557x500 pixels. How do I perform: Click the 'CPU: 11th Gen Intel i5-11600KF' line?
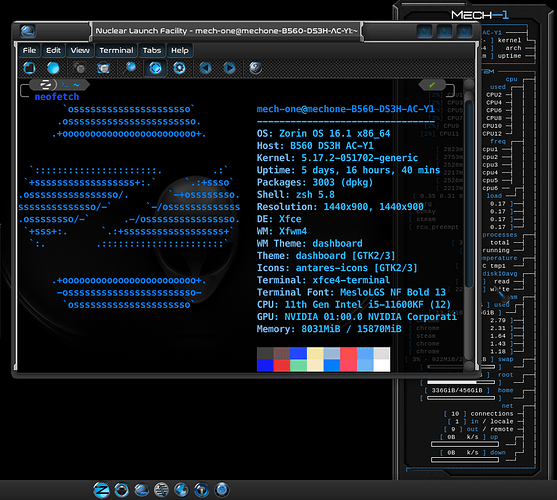point(354,304)
